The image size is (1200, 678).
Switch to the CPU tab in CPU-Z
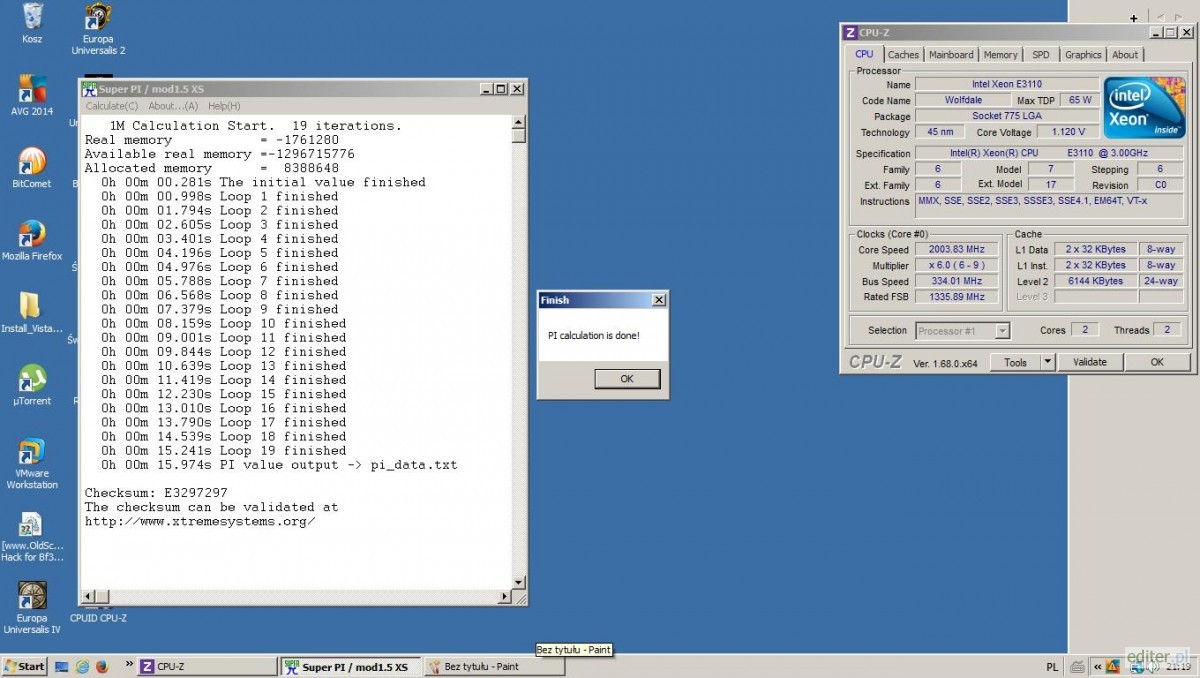coord(864,55)
